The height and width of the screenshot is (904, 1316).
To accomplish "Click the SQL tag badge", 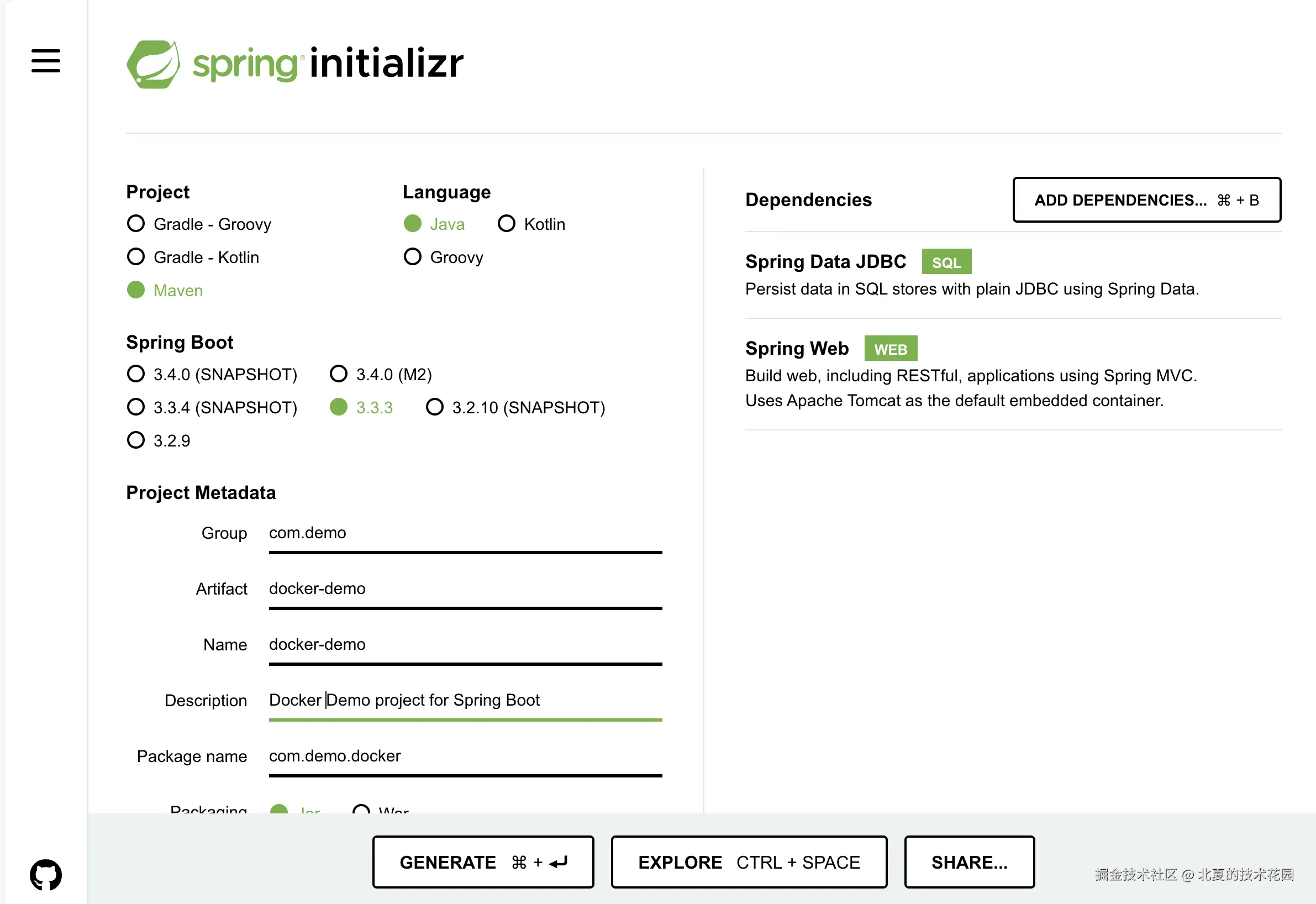I will coord(946,262).
